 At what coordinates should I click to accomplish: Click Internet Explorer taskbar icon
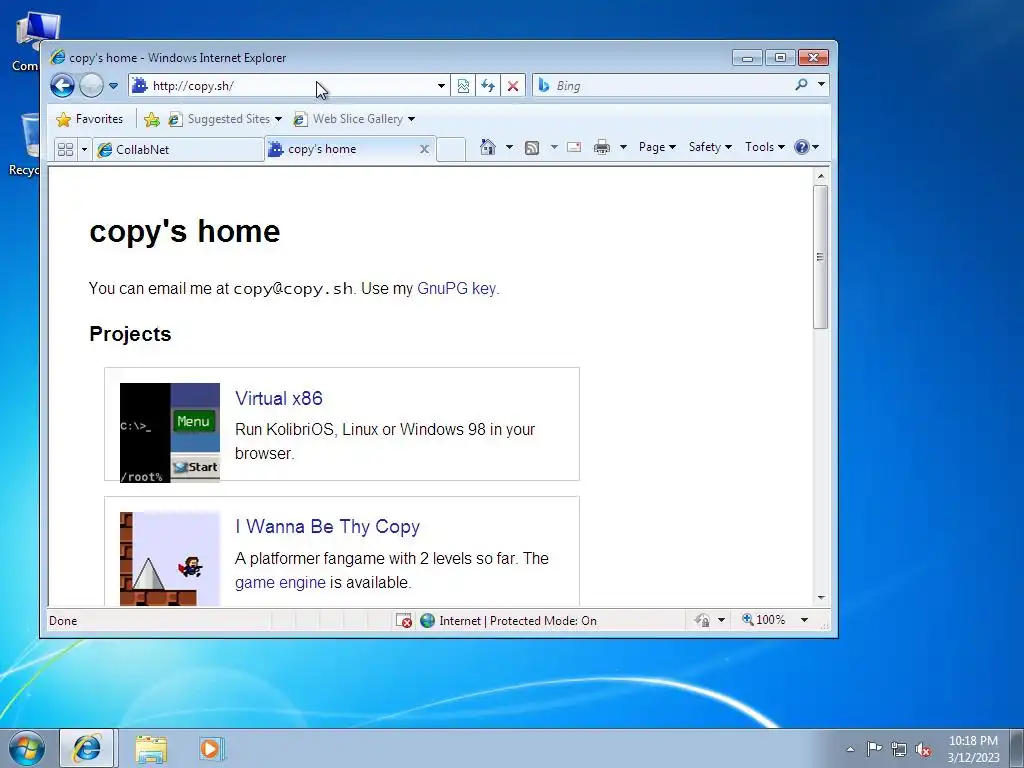(x=88, y=748)
